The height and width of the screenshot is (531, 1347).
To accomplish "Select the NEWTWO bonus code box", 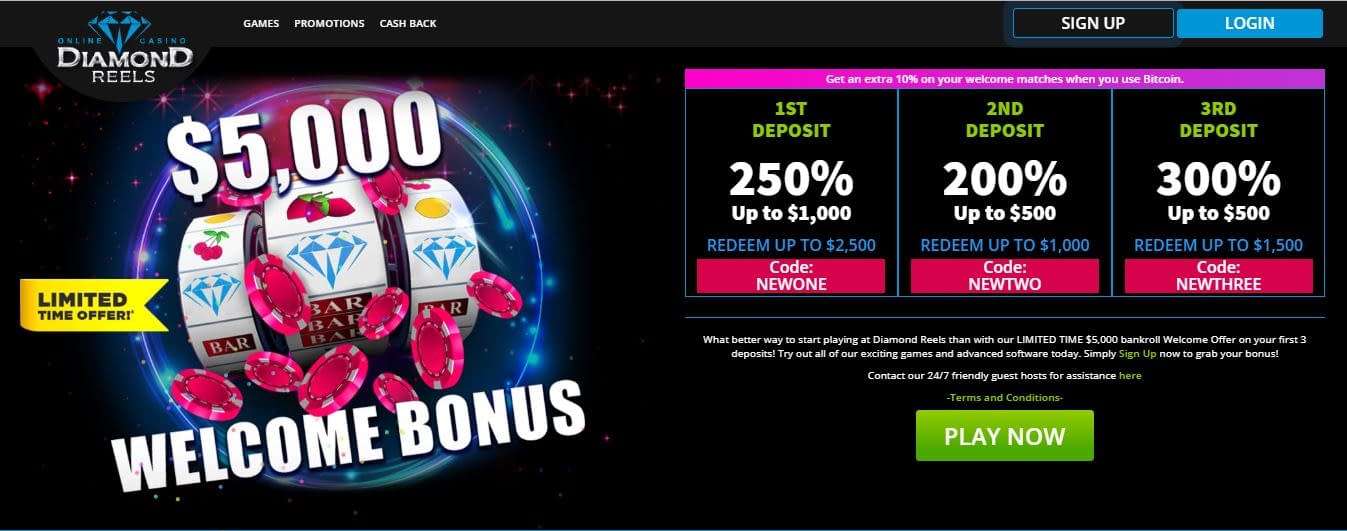I will coord(1005,276).
